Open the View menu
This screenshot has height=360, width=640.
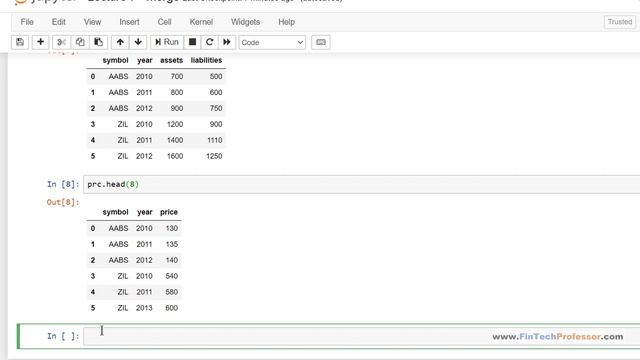[92, 22]
